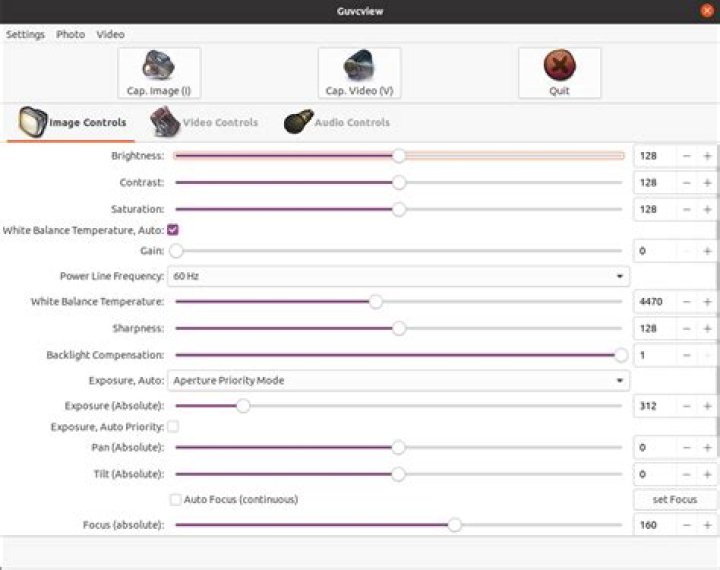Open the Power Line Frequency dropdown
This screenshot has width=720, height=570.
[x=398, y=276]
